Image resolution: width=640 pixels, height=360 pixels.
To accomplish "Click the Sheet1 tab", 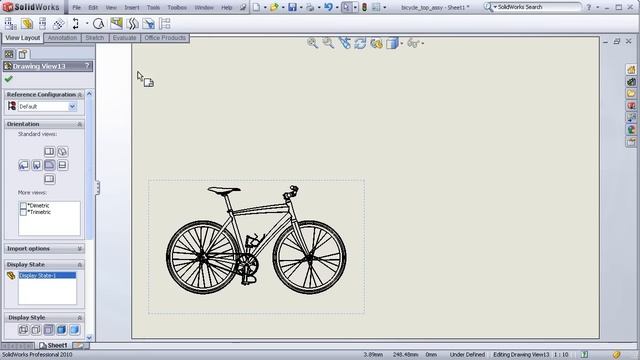I will pos(53,345).
